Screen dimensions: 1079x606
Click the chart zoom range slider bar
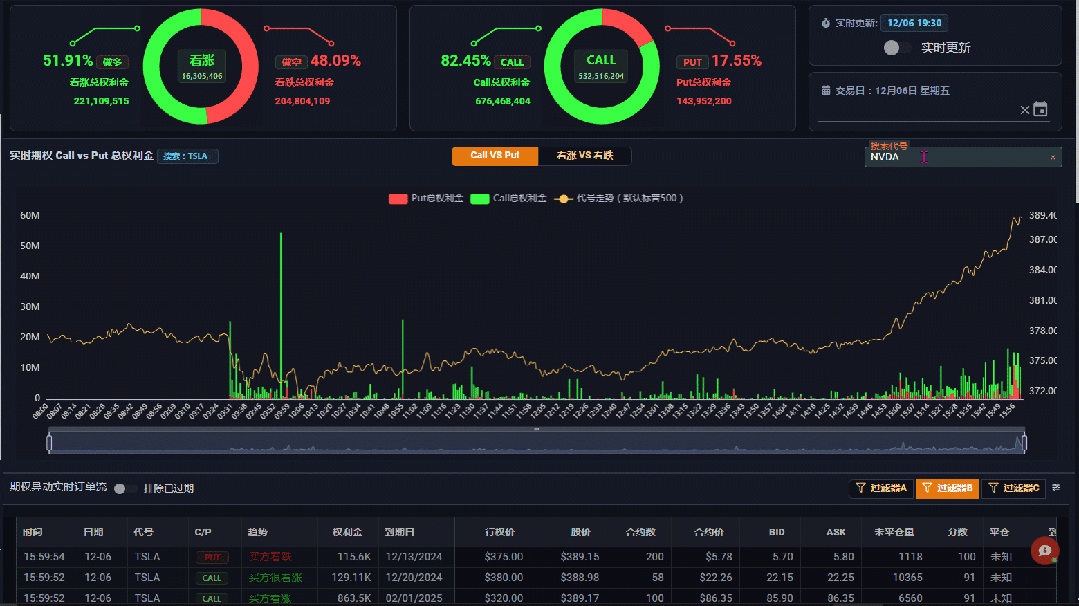[536, 442]
